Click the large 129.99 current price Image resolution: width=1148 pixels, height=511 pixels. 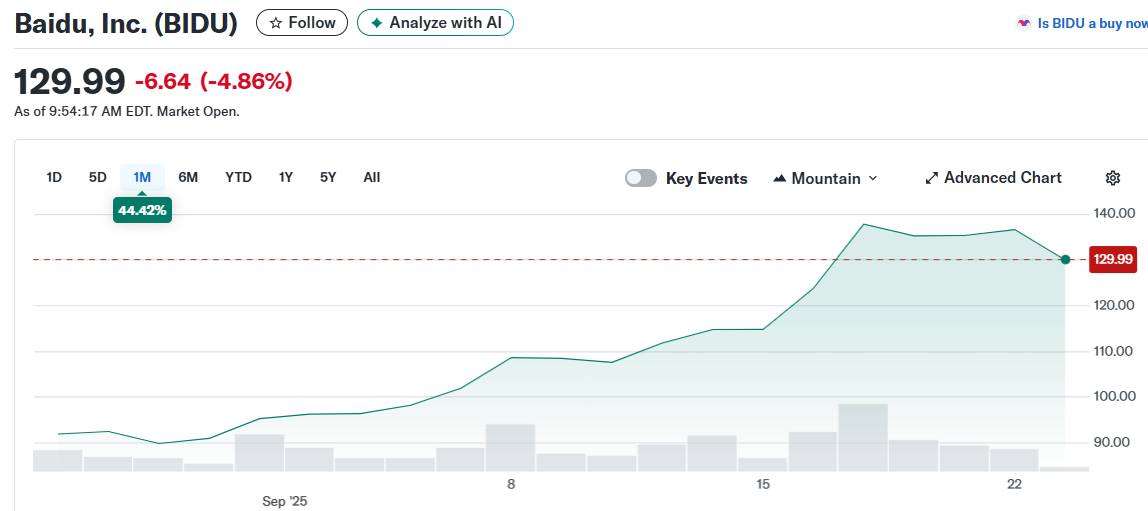click(x=70, y=81)
